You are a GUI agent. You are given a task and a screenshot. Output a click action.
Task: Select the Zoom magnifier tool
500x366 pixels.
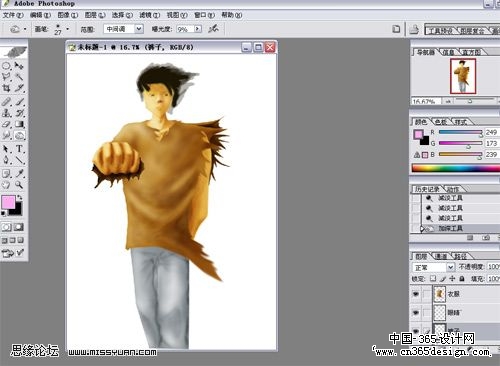pos(19,184)
